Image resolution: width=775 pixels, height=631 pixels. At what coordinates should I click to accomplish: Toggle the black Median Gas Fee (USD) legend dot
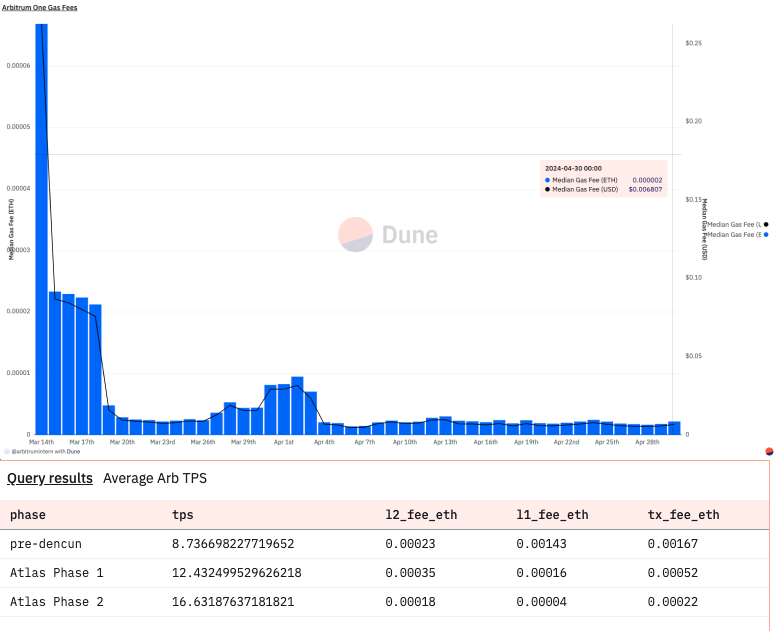tap(766, 224)
